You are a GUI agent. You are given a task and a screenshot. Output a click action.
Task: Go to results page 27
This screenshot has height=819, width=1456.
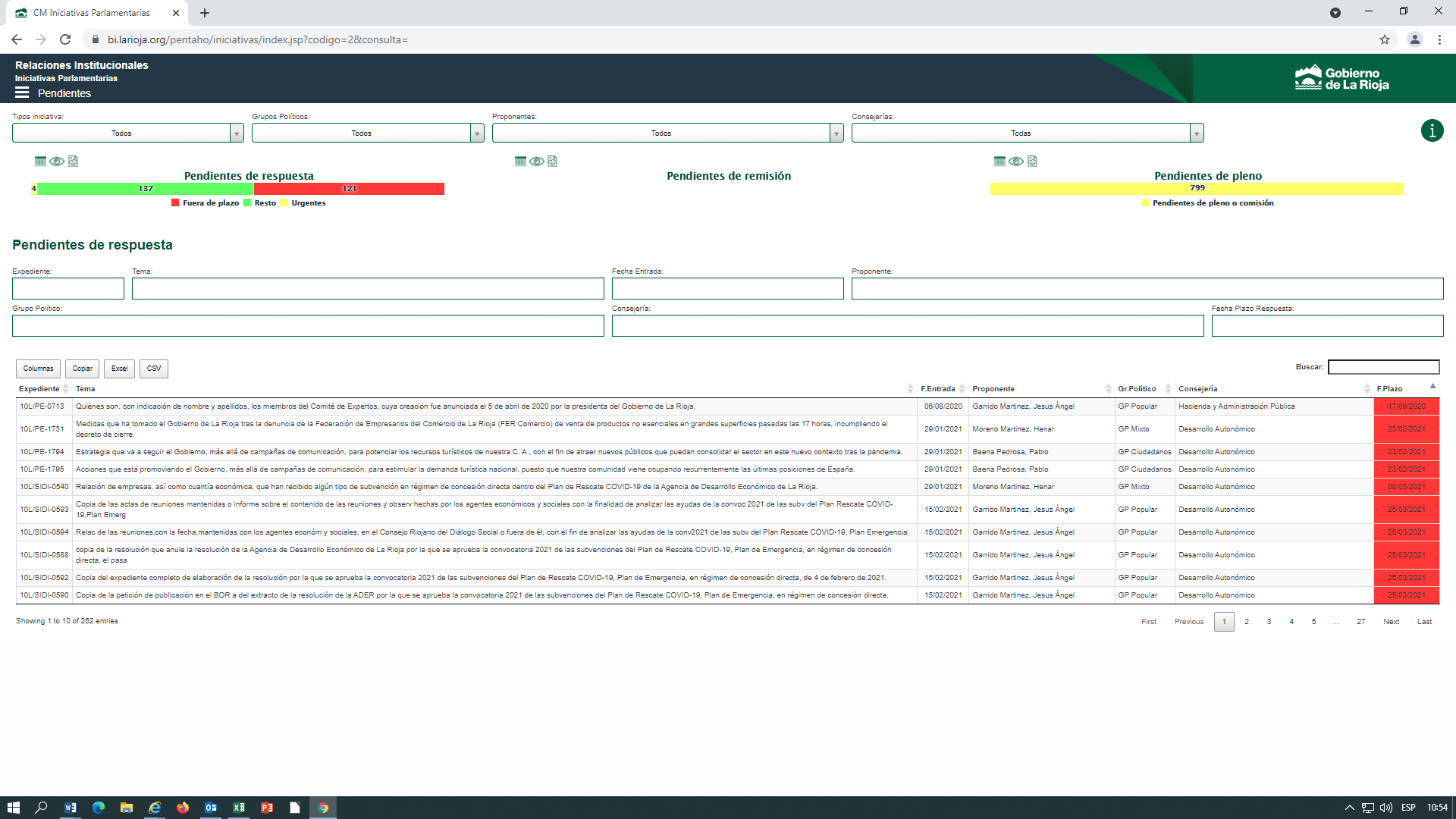click(x=1361, y=622)
